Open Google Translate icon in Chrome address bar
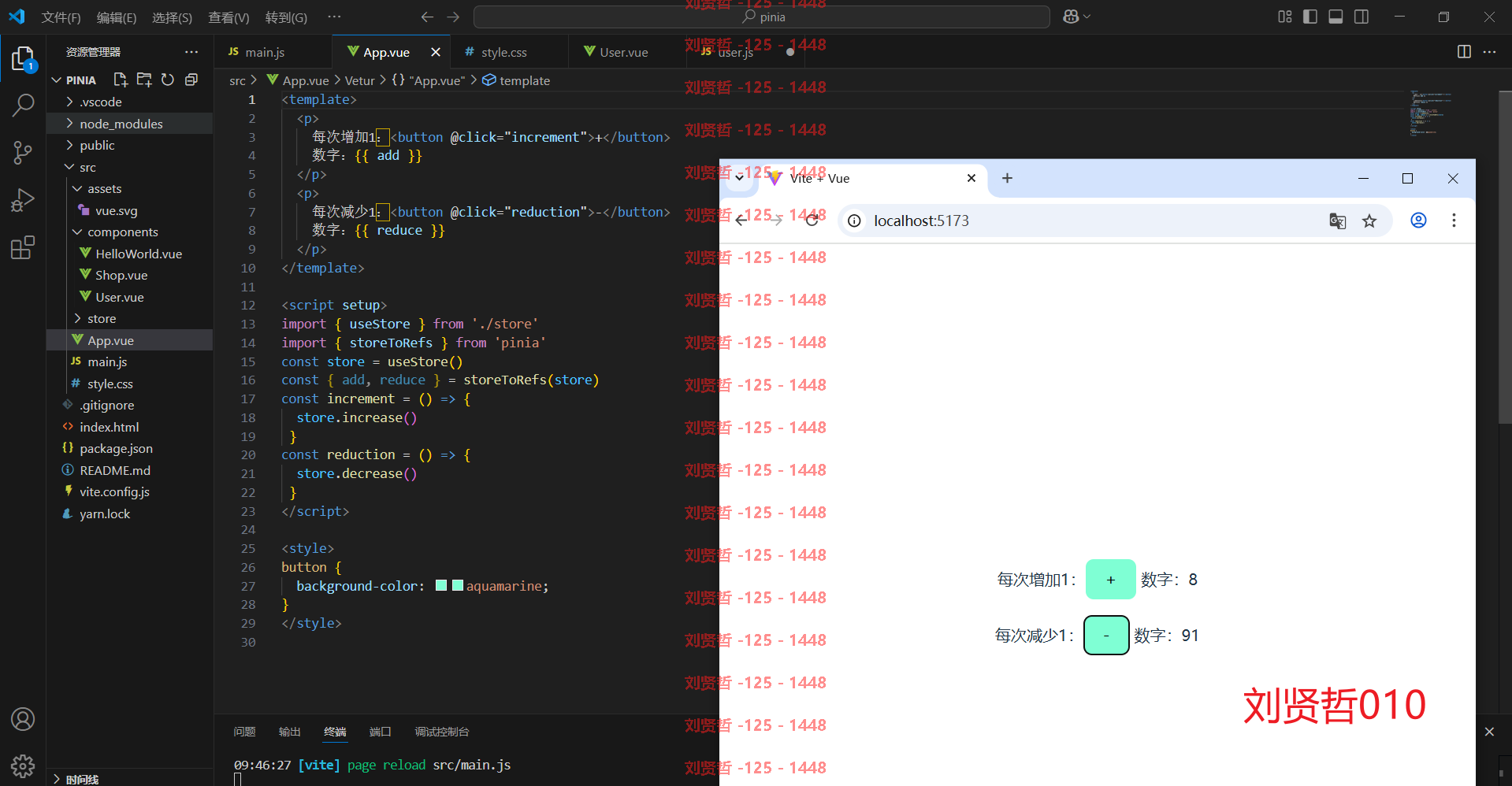Screen dimensions: 1512x786 [1337, 221]
